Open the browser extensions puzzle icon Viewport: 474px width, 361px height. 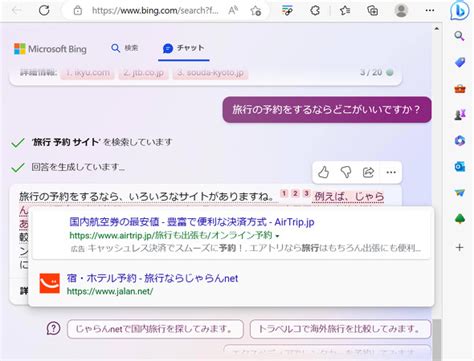point(315,11)
